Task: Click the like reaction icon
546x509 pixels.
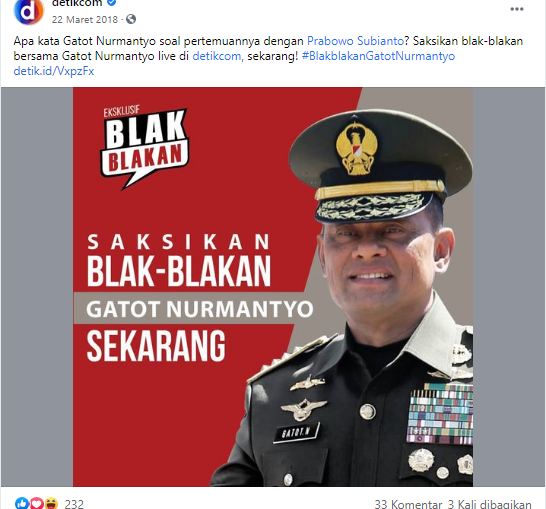Action: tap(21, 504)
